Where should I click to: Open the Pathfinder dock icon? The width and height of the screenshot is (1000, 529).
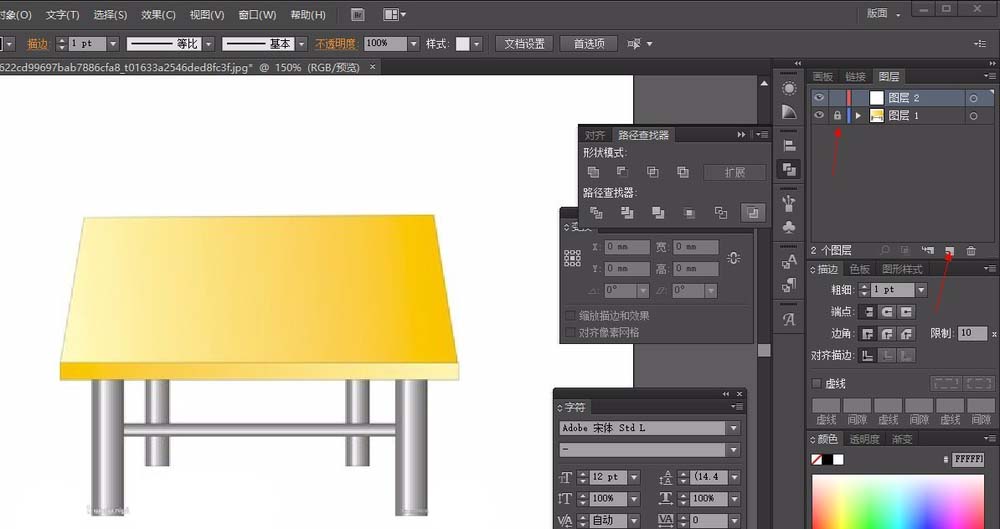790,169
